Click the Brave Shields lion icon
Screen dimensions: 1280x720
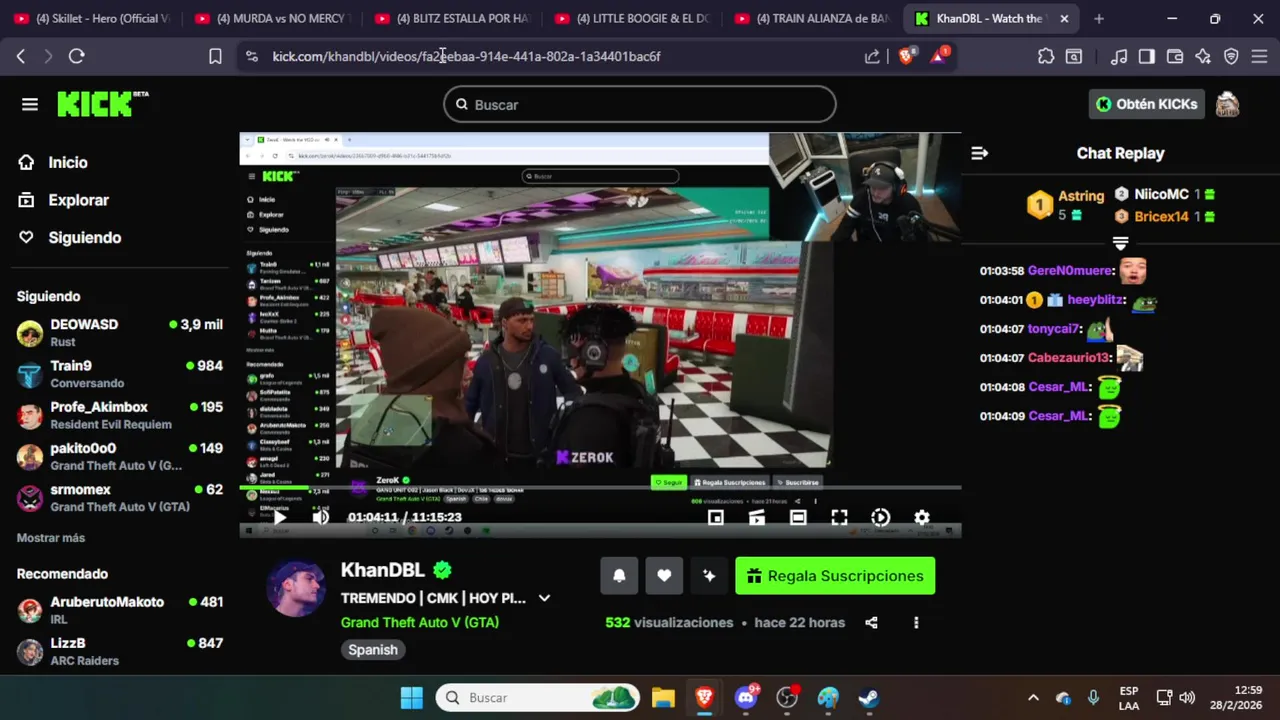tap(906, 57)
